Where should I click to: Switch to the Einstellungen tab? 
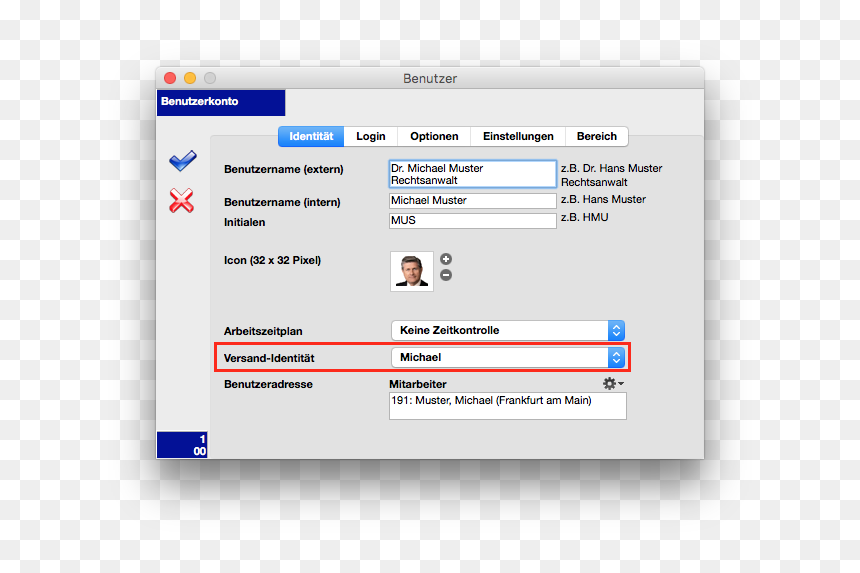[518, 136]
